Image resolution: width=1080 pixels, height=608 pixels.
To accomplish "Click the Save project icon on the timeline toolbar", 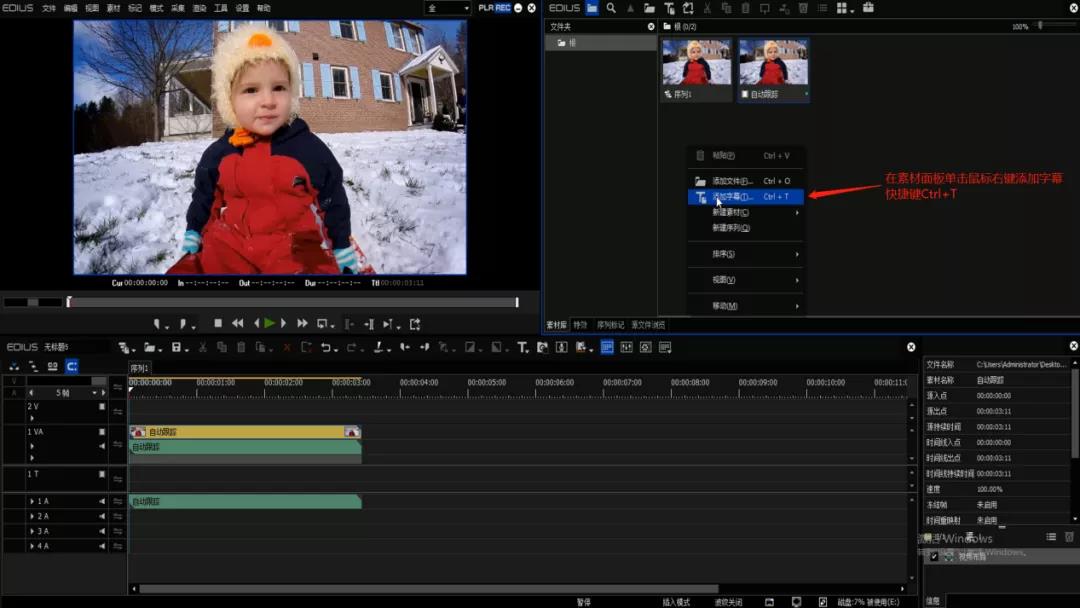I will pyautogui.click(x=176, y=348).
